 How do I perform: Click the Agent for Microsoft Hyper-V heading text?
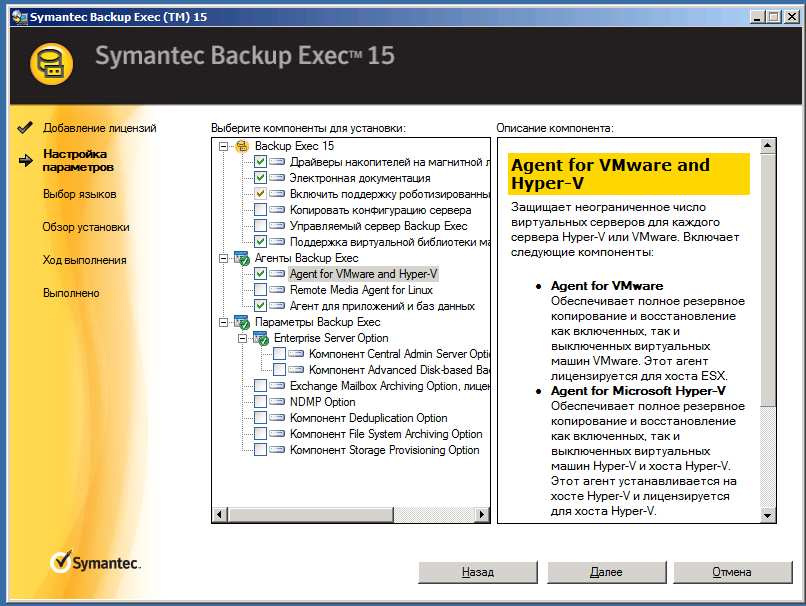point(638,391)
